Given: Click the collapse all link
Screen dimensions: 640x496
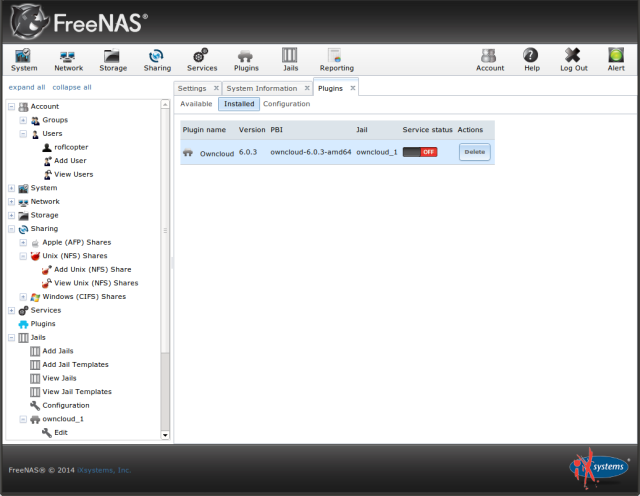Looking at the screenshot, I should (72, 87).
